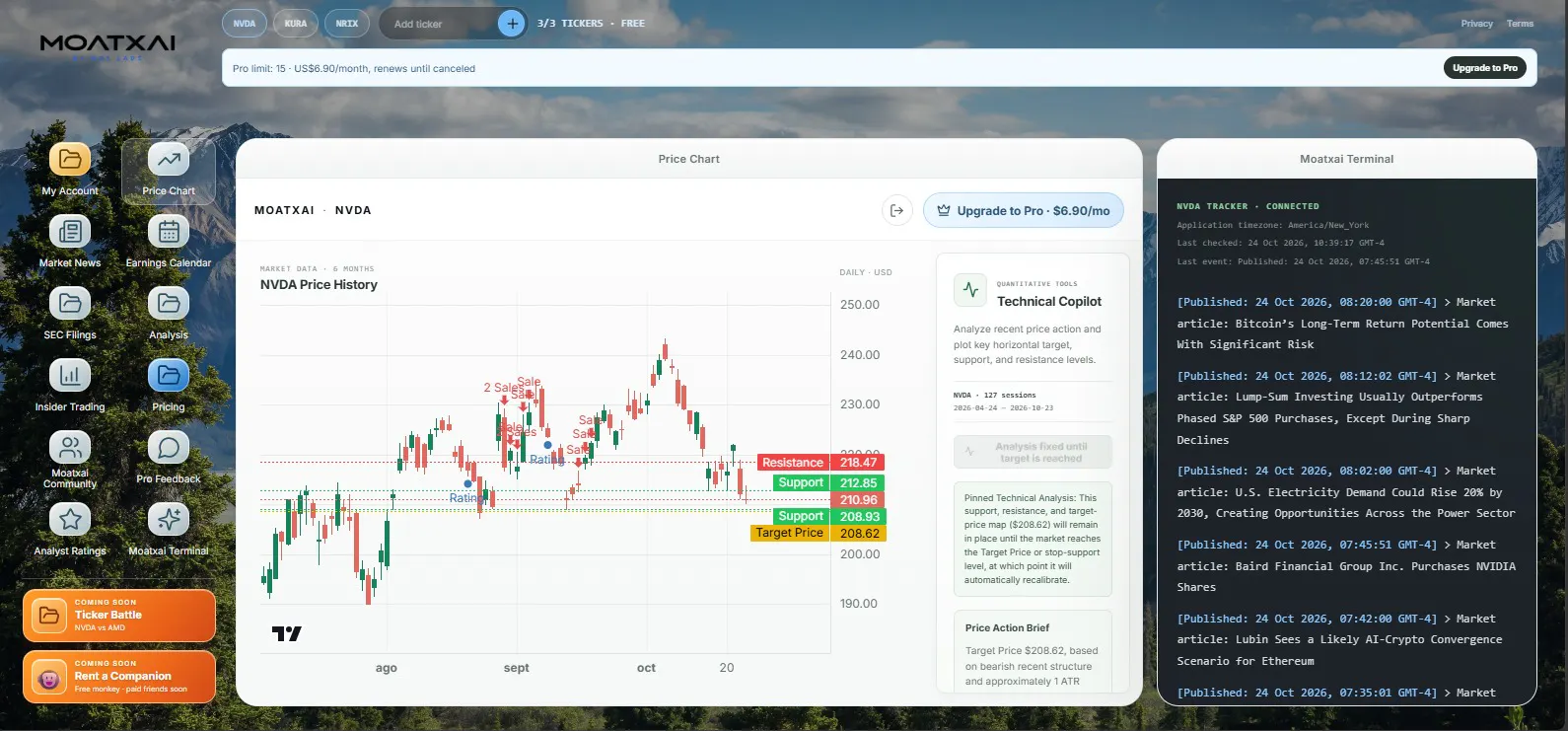Open the Pricing folder icon
The width and height of the screenshot is (1568, 731).
coord(169,375)
